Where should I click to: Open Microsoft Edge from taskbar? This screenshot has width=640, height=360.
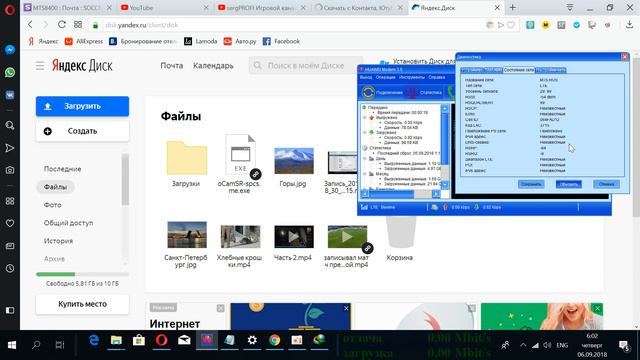[94, 340]
